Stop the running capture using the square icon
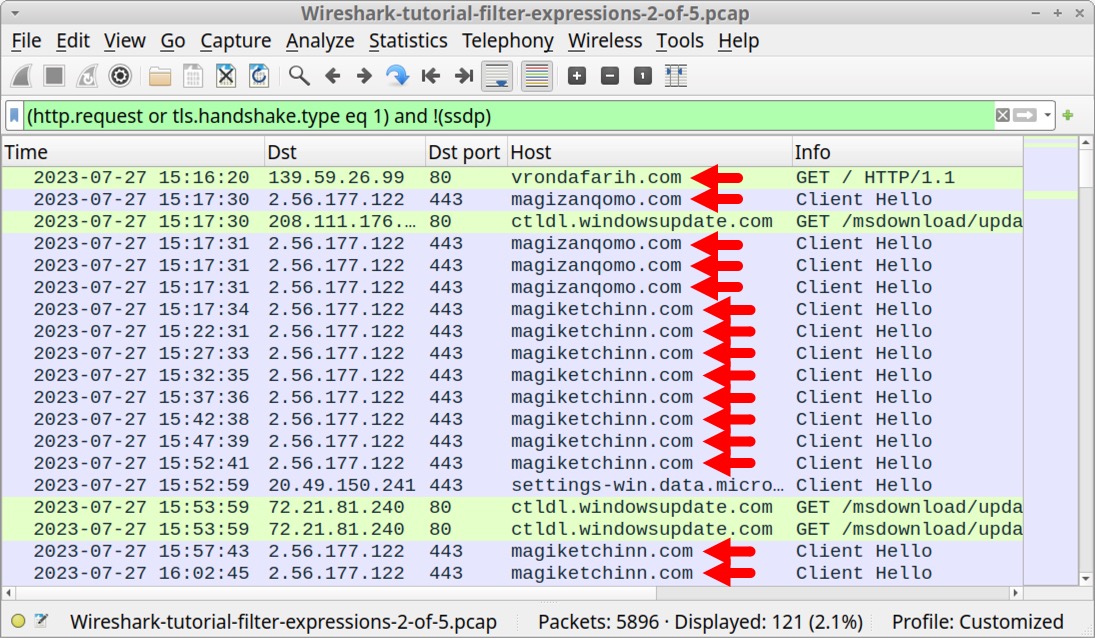The width and height of the screenshot is (1095, 638). pyautogui.click(x=54, y=75)
